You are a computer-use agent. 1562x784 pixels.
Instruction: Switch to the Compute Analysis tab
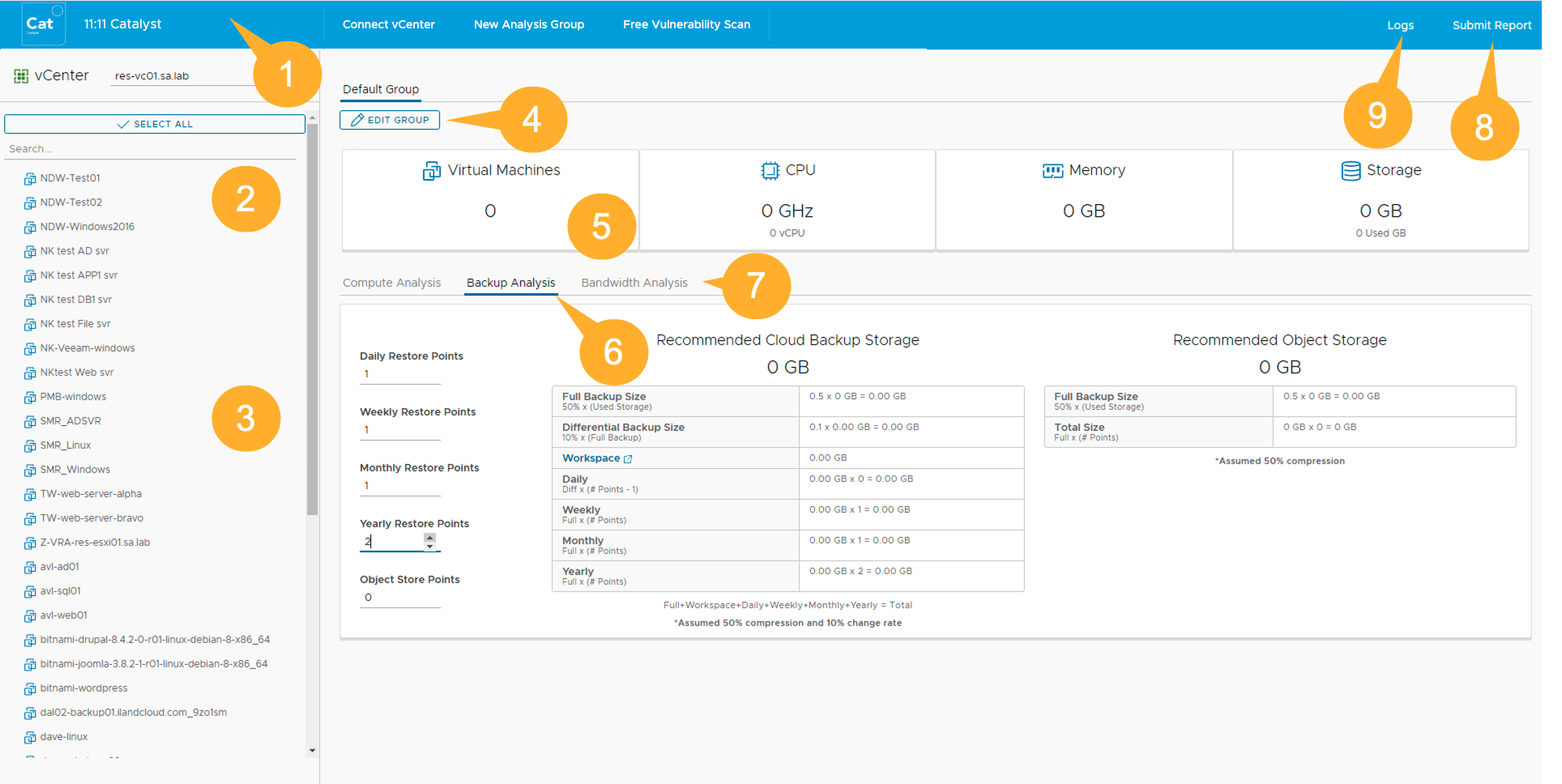[391, 283]
